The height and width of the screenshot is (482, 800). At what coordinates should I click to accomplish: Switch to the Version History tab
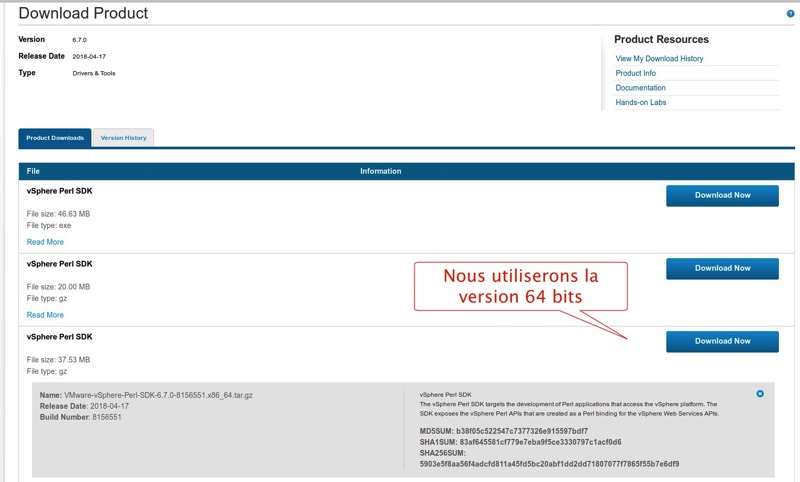123,138
